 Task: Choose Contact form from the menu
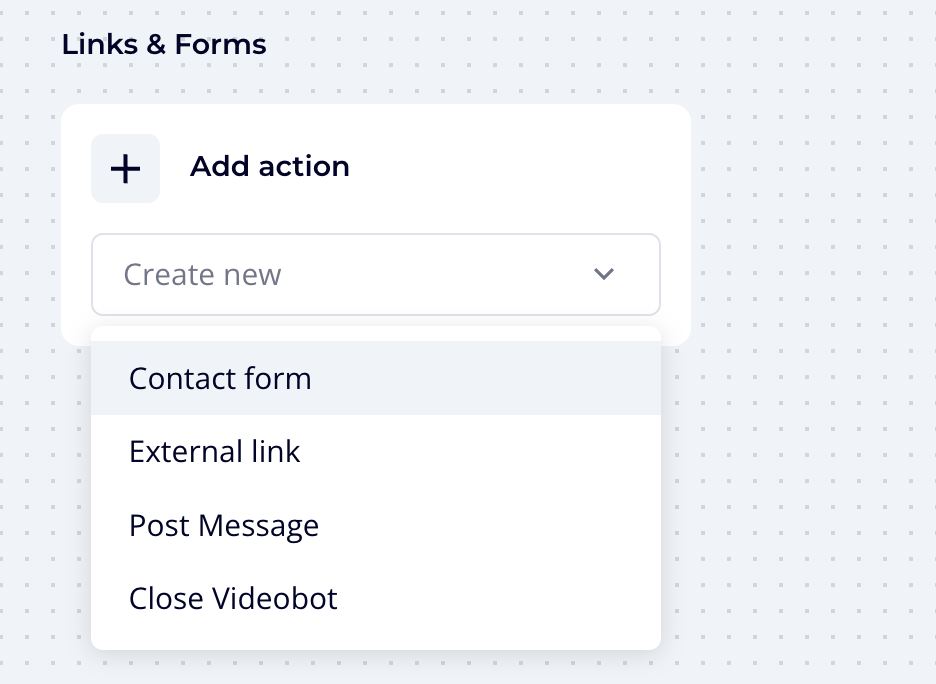pyautogui.click(x=219, y=378)
